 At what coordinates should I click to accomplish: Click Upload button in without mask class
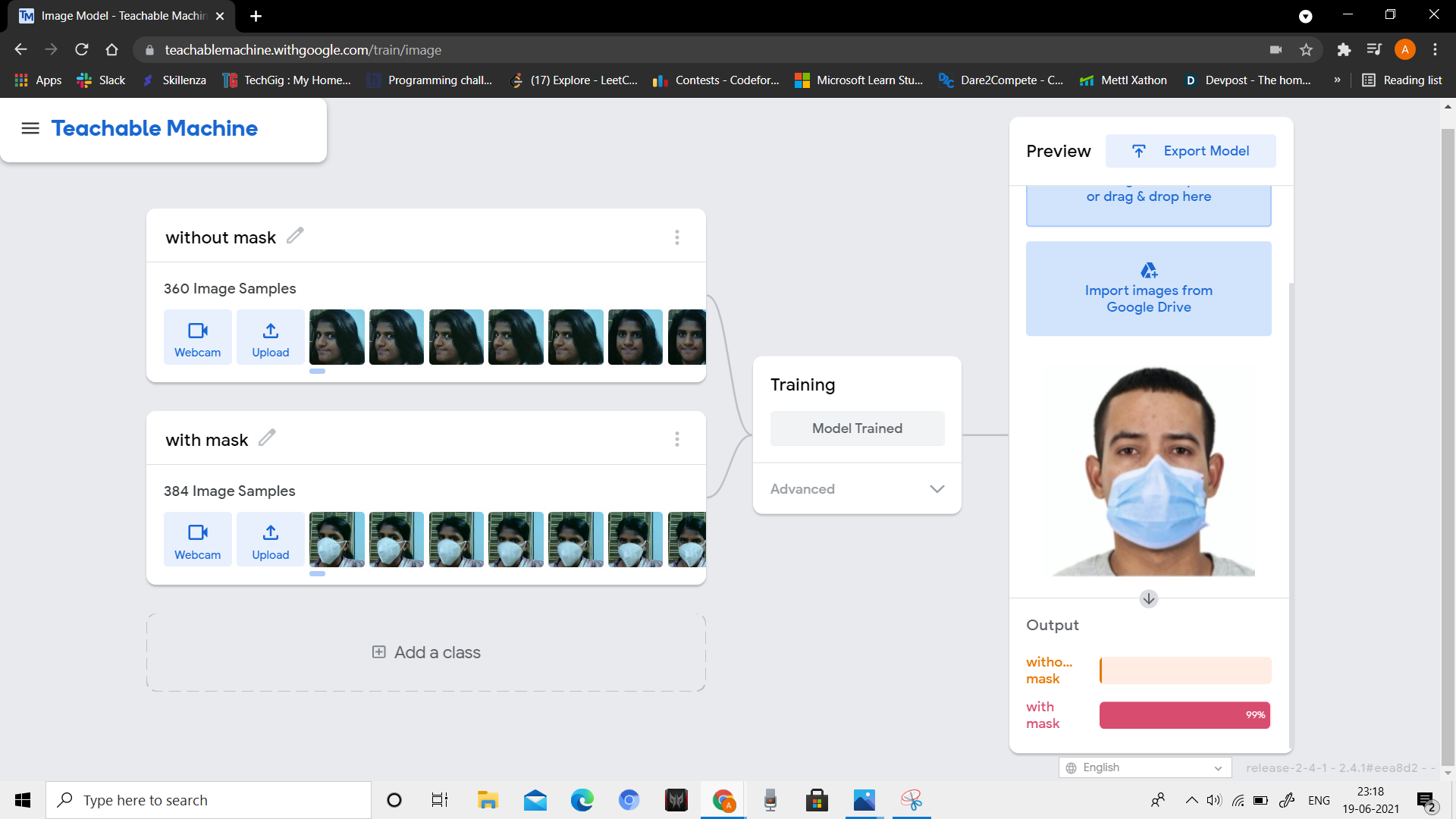pyautogui.click(x=271, y=338)
